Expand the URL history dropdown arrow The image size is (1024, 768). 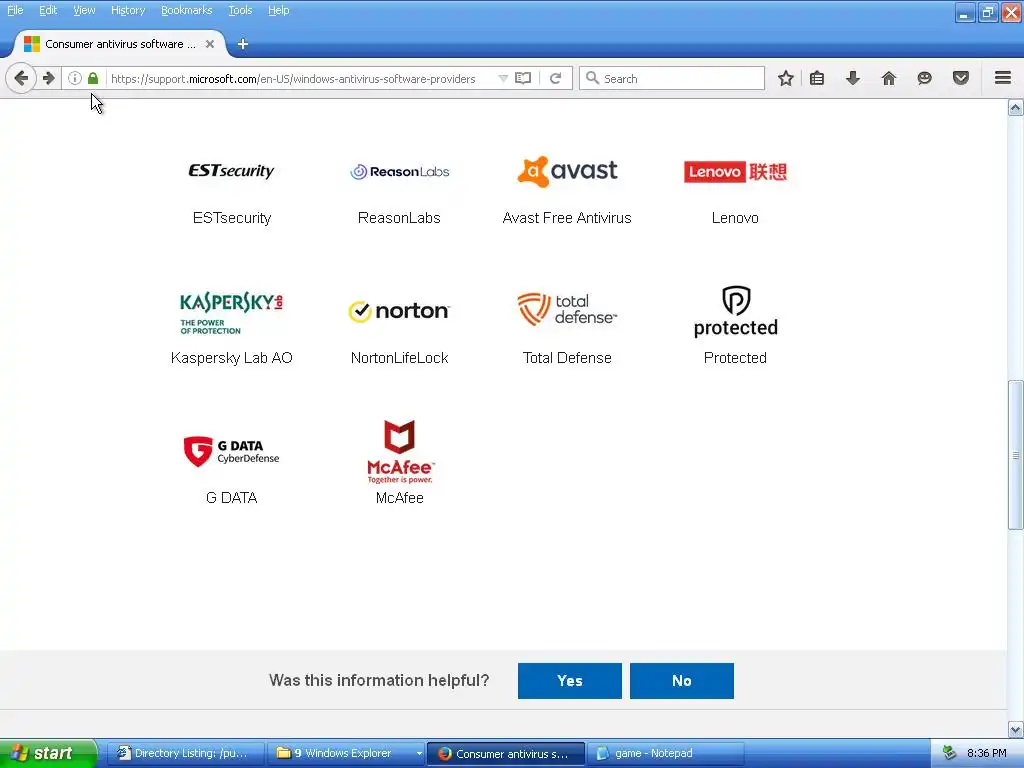point(503,78)
